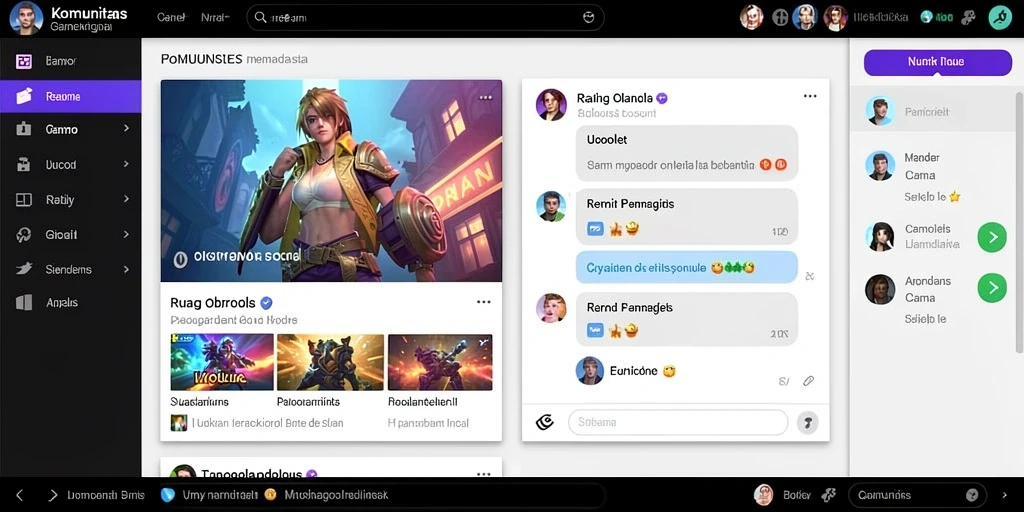Open three-dot menu next to Ruag Obrrools
The width and height of the screenshot is (1024, 512).
(483, 302)
